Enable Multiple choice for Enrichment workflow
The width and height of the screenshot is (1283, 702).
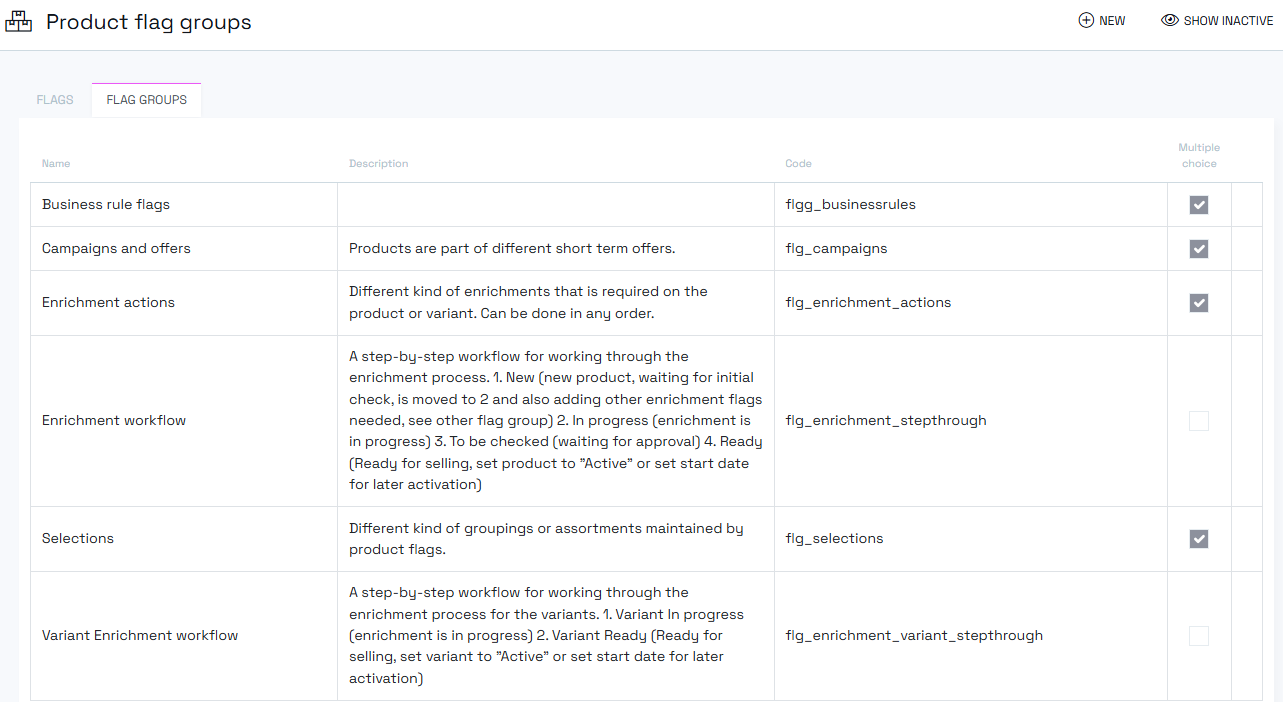(1198, 421)
